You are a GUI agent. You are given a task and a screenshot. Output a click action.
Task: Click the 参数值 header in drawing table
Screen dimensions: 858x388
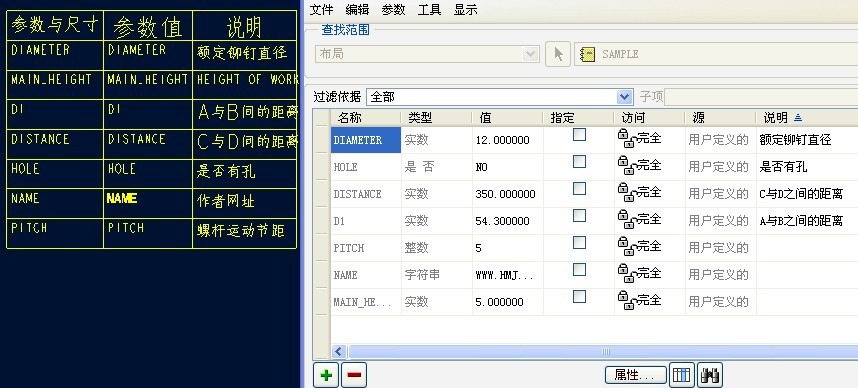(x=148, y=26)
